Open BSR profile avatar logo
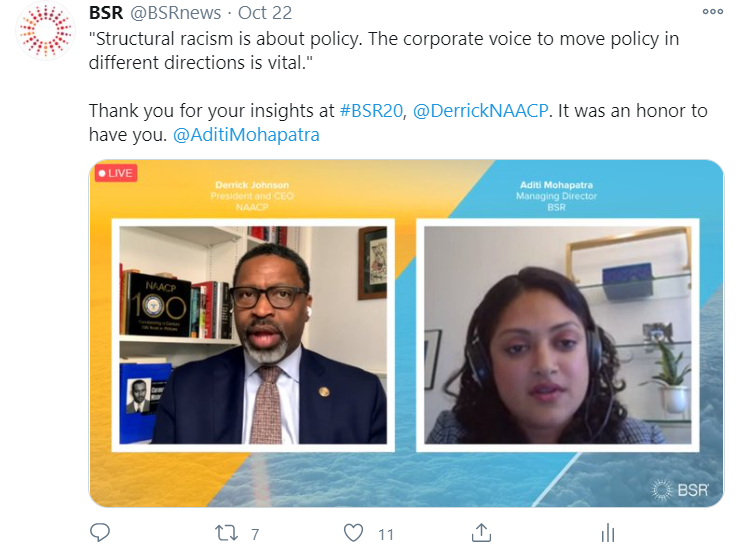744x553 pixels. click(46, 31)
